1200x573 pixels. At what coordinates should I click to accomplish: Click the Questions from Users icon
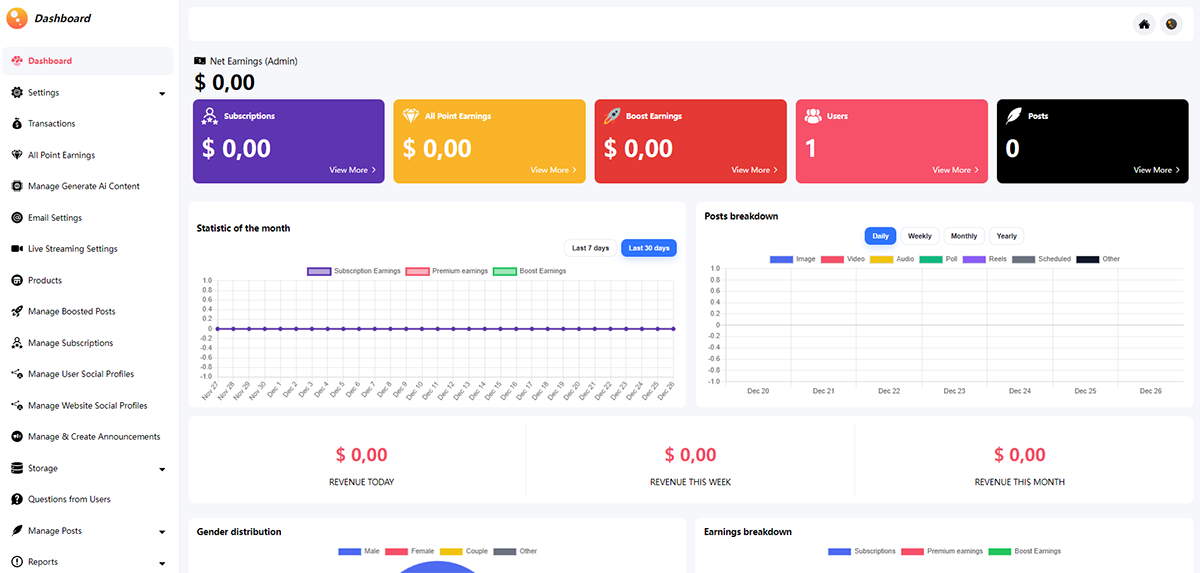17,499
